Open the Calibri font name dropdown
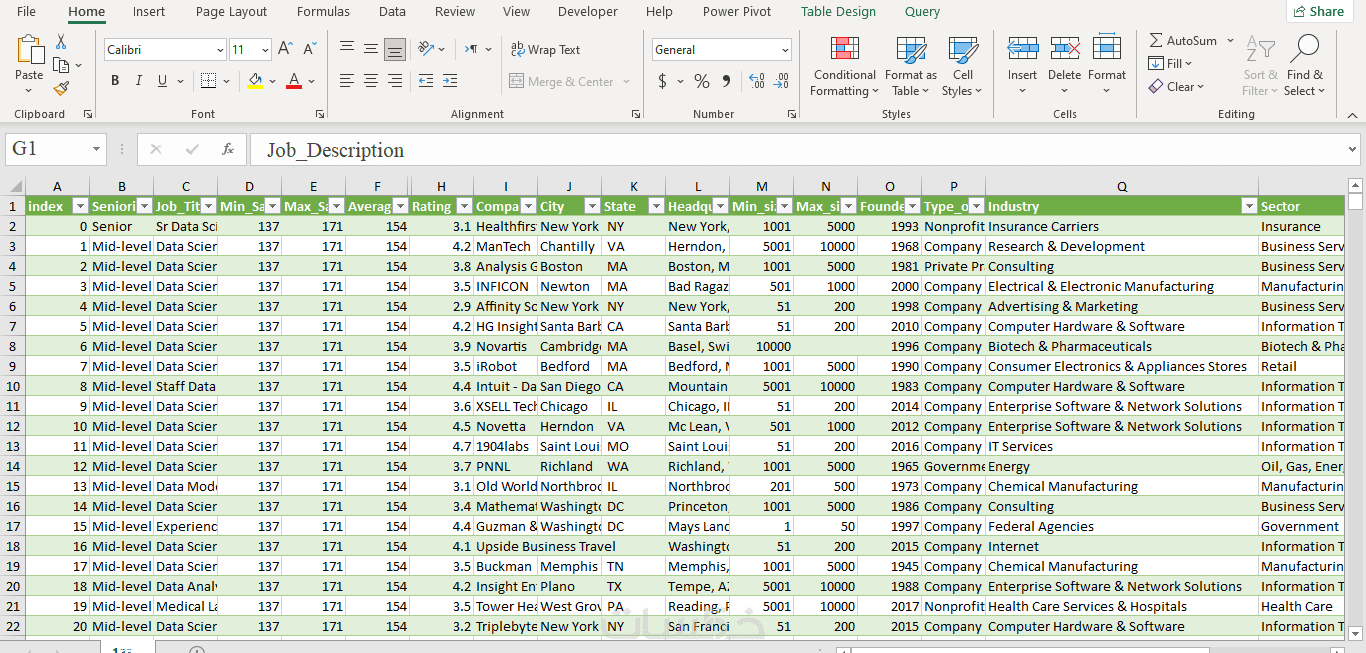This screenshot has height=653, width=1366. tap(220, 50)
